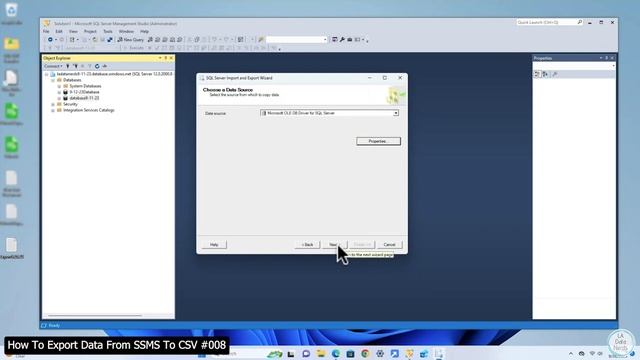Close the Object Explorer panel
This screenshot has width=640, height=360.
(x=171, y=58)
